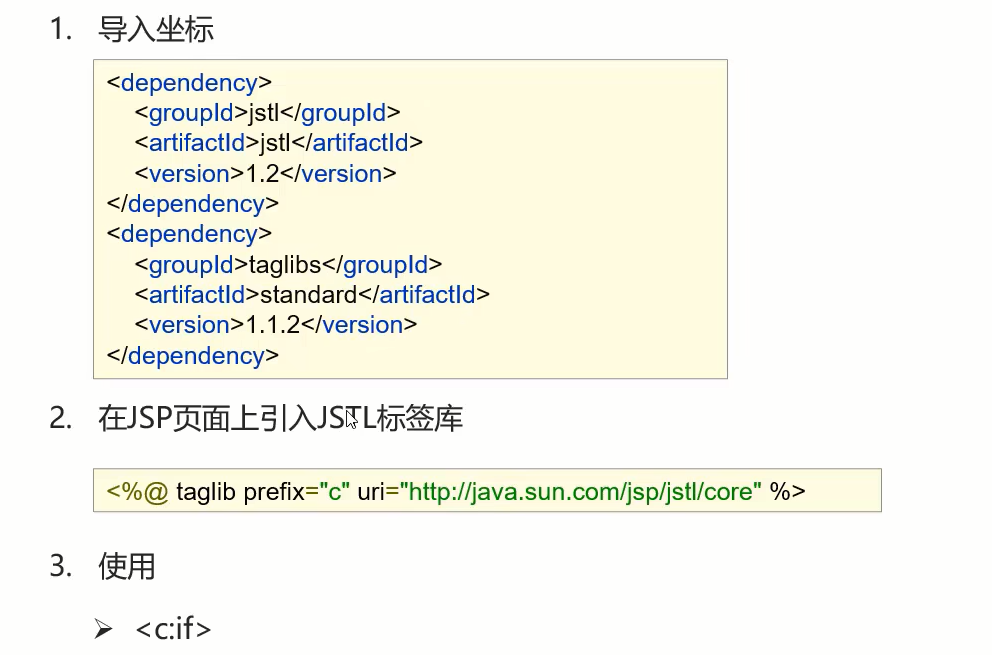Click the first opening <dependency> tag
Screen dimensions: 992x655
[x=189, y=83]
